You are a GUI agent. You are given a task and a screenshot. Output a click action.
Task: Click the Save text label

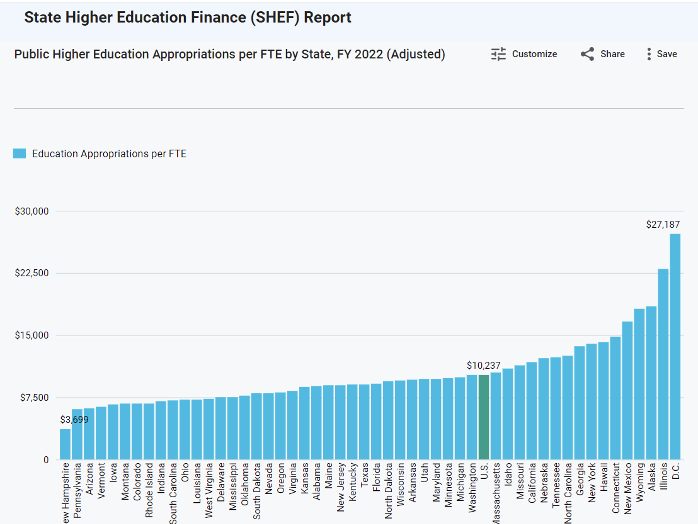tap(667, 54)
